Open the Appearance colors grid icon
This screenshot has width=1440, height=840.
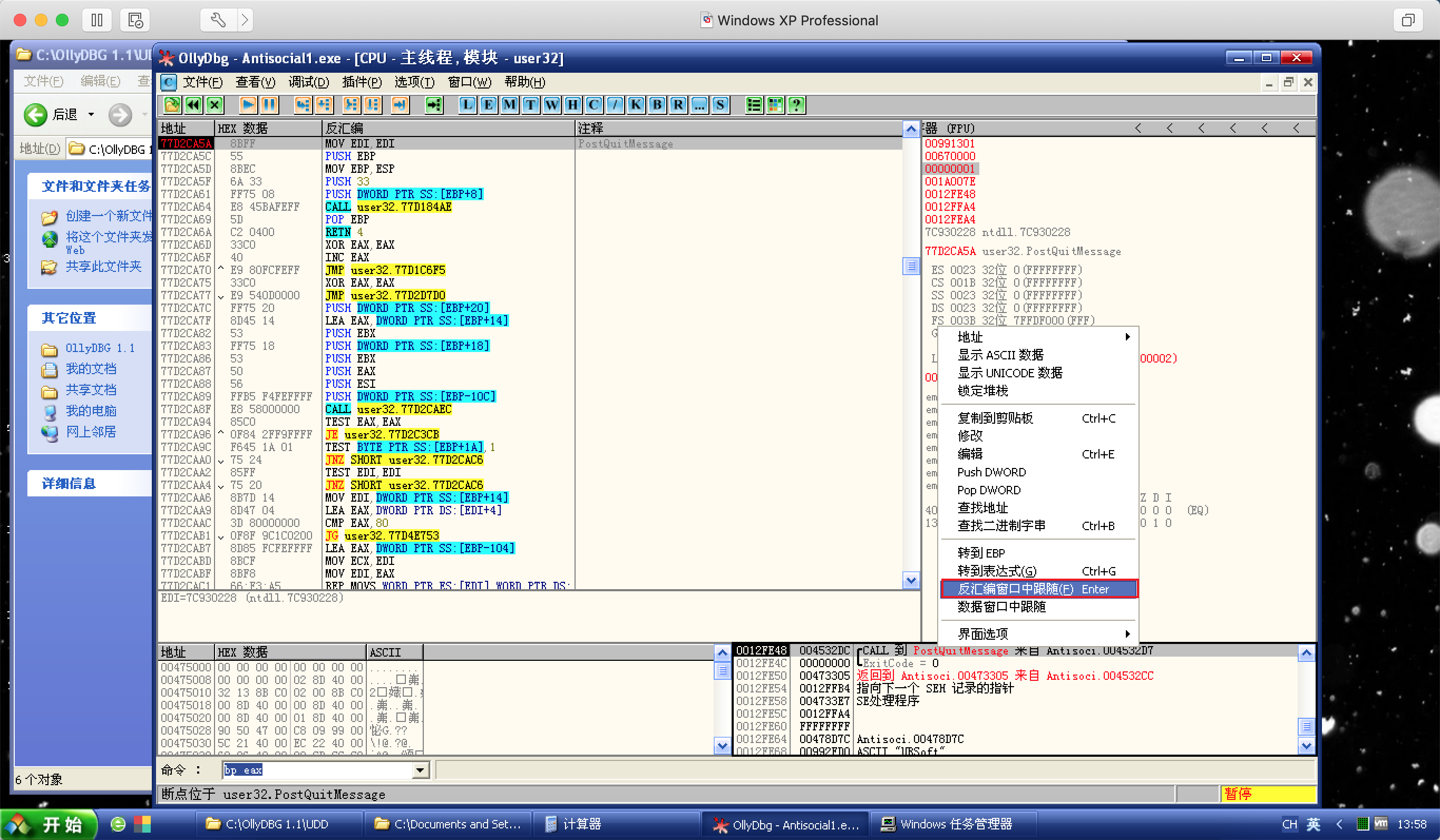click(775, 104)
